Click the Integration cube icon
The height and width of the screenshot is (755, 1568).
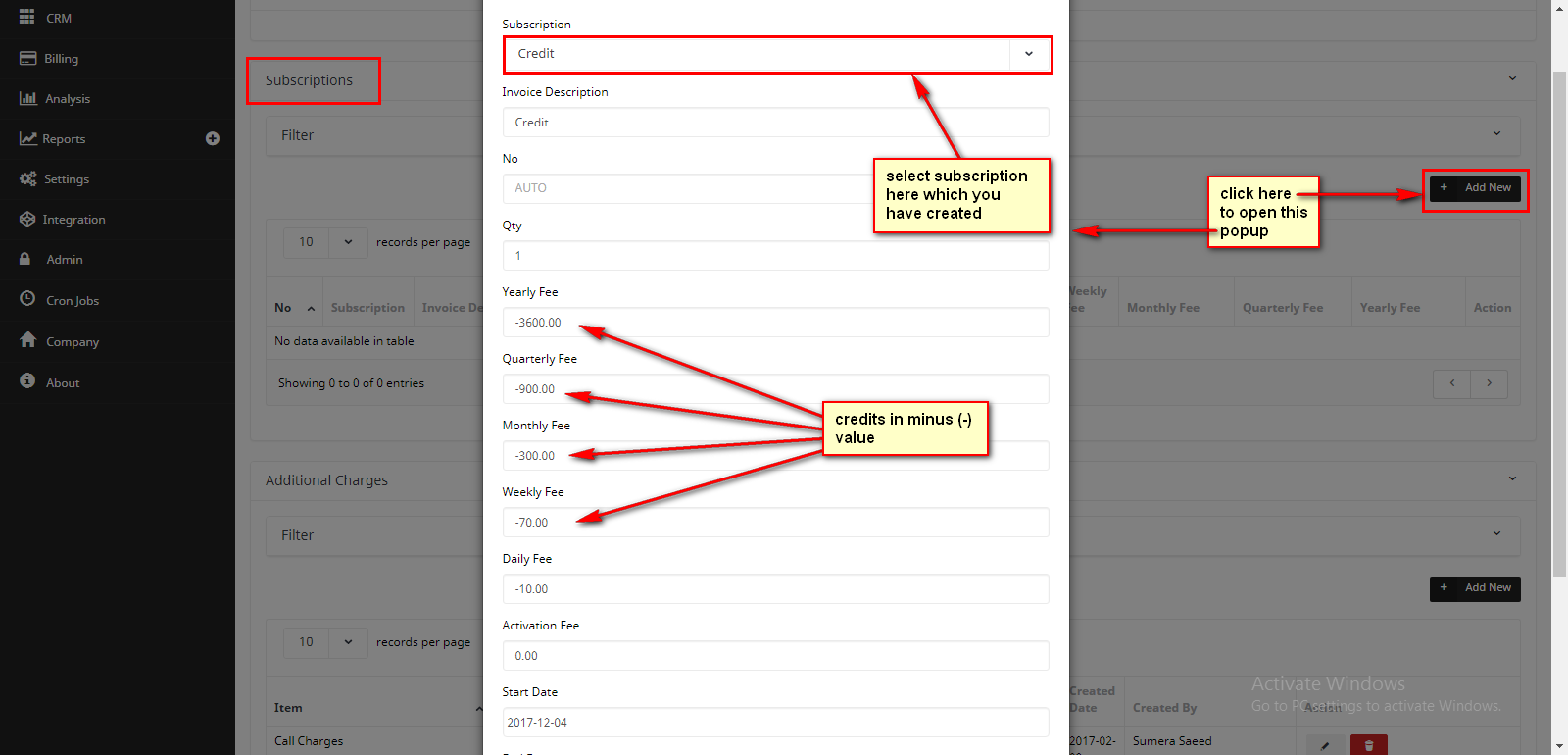pyautogui.click(x=27, y=220)
